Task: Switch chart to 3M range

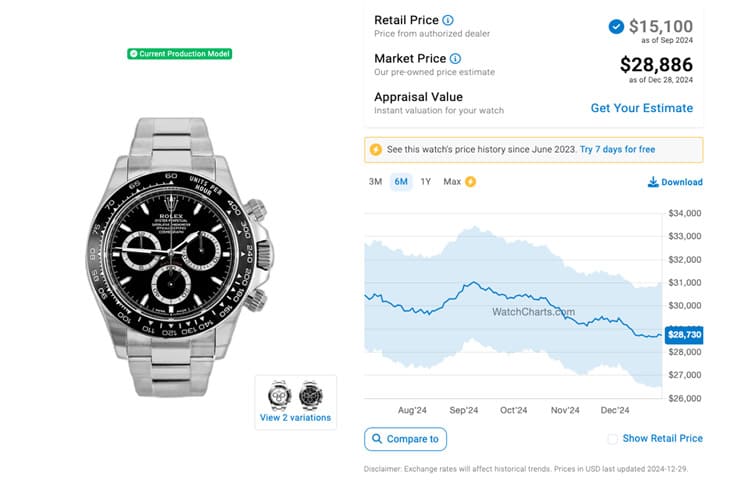Action: tap(376, 182)
